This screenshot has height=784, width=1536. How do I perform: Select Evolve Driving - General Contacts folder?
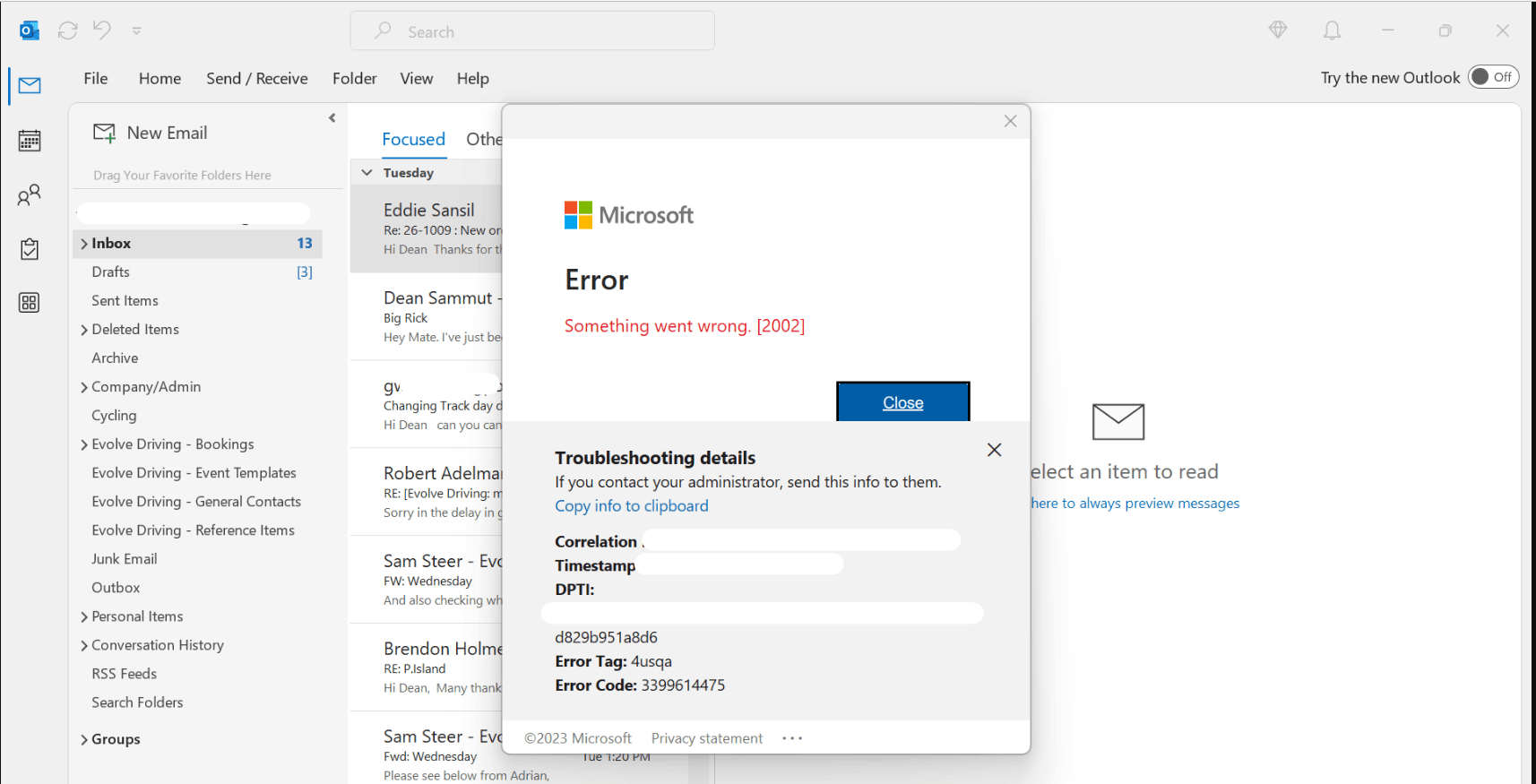197,502
